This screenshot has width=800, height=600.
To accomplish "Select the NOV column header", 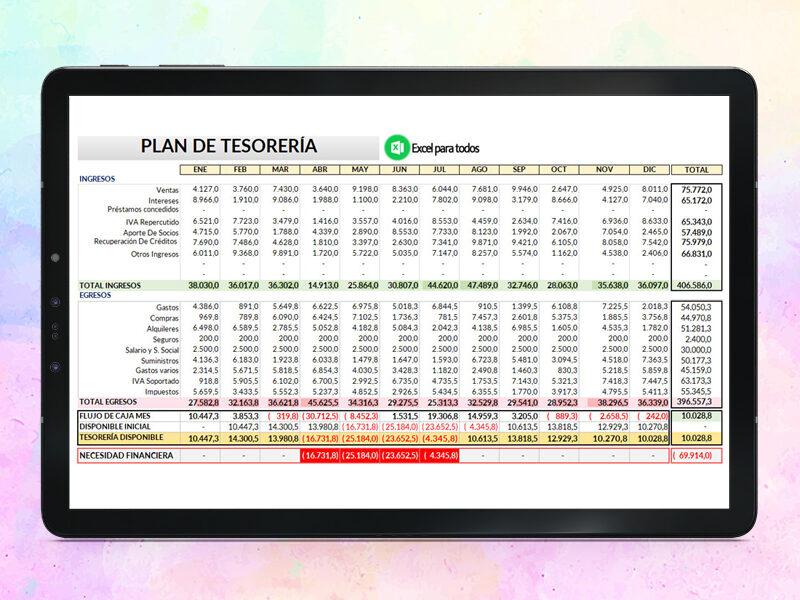I will pos(604,169).
